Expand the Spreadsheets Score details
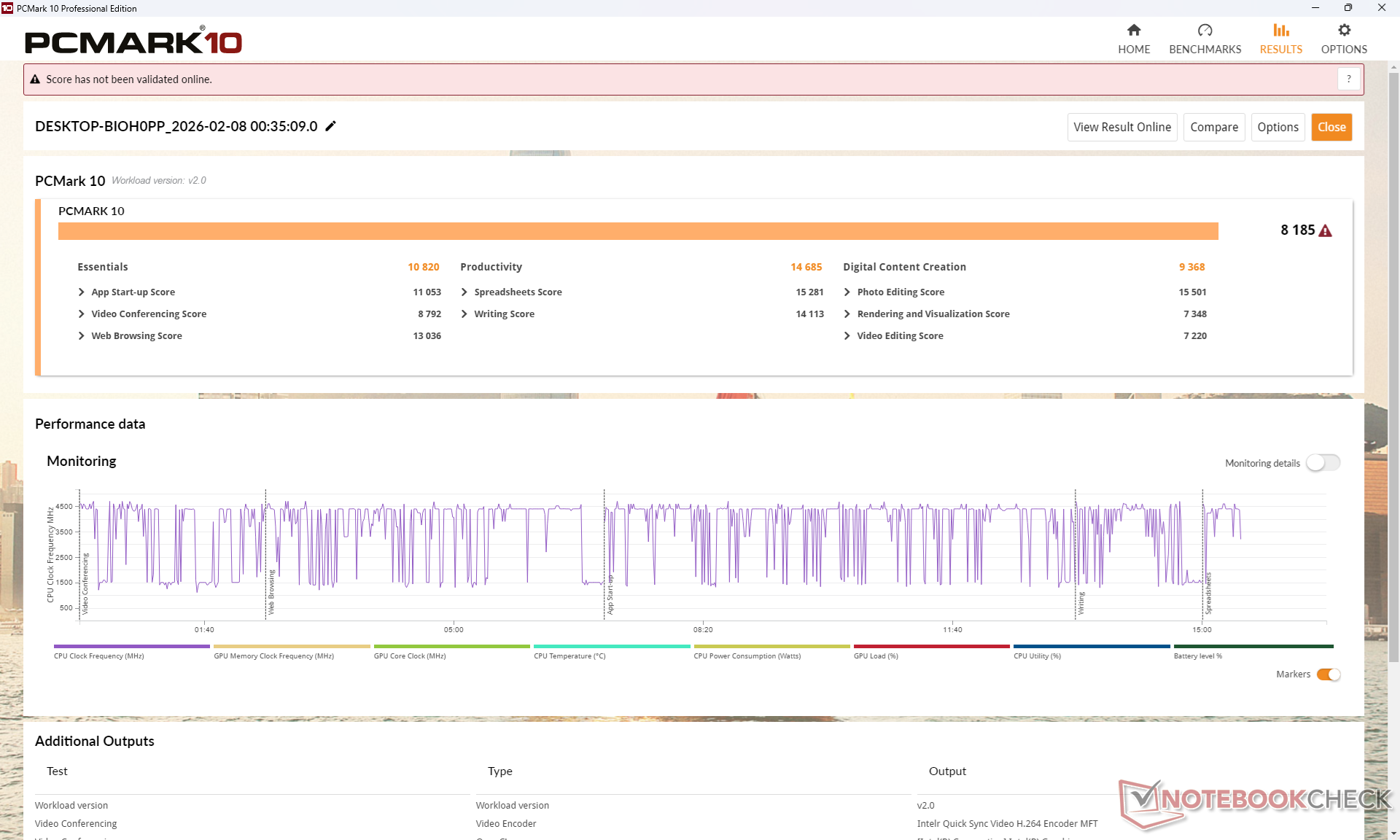The width and height of the screenshot is (1400, 840). pyautogui.click(x=464, y=292)
